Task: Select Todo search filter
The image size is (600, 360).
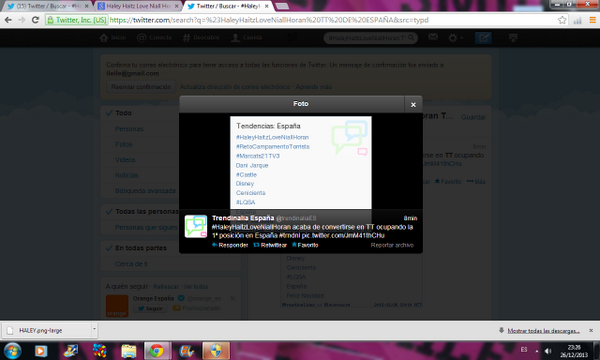Action: pos(123,113)
